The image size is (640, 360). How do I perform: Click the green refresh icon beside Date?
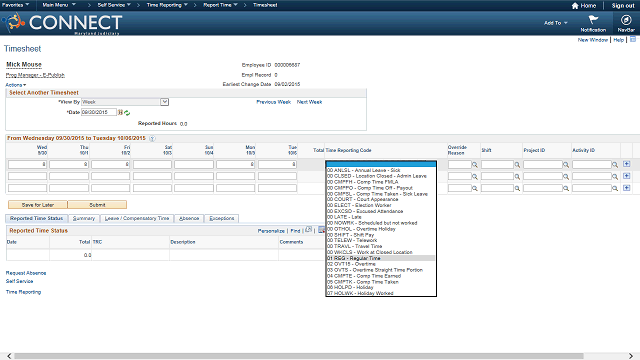pyautogui.click(x=127, y=113)
